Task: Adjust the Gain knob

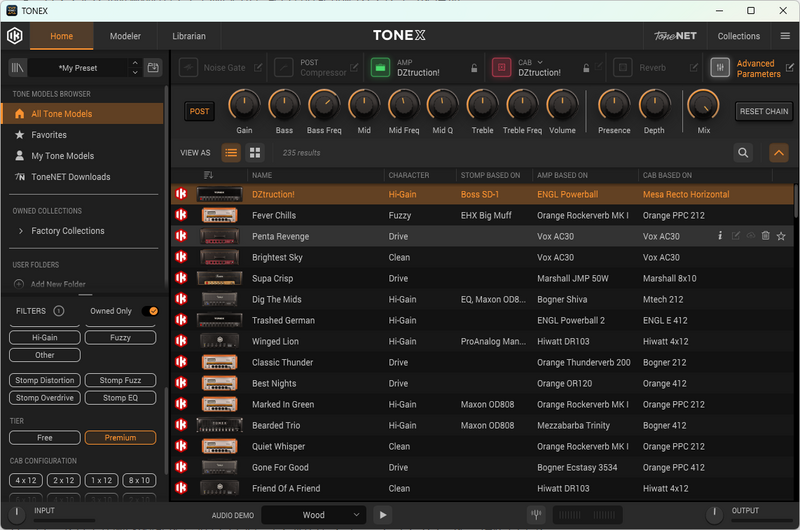Action: pos(244,106)
